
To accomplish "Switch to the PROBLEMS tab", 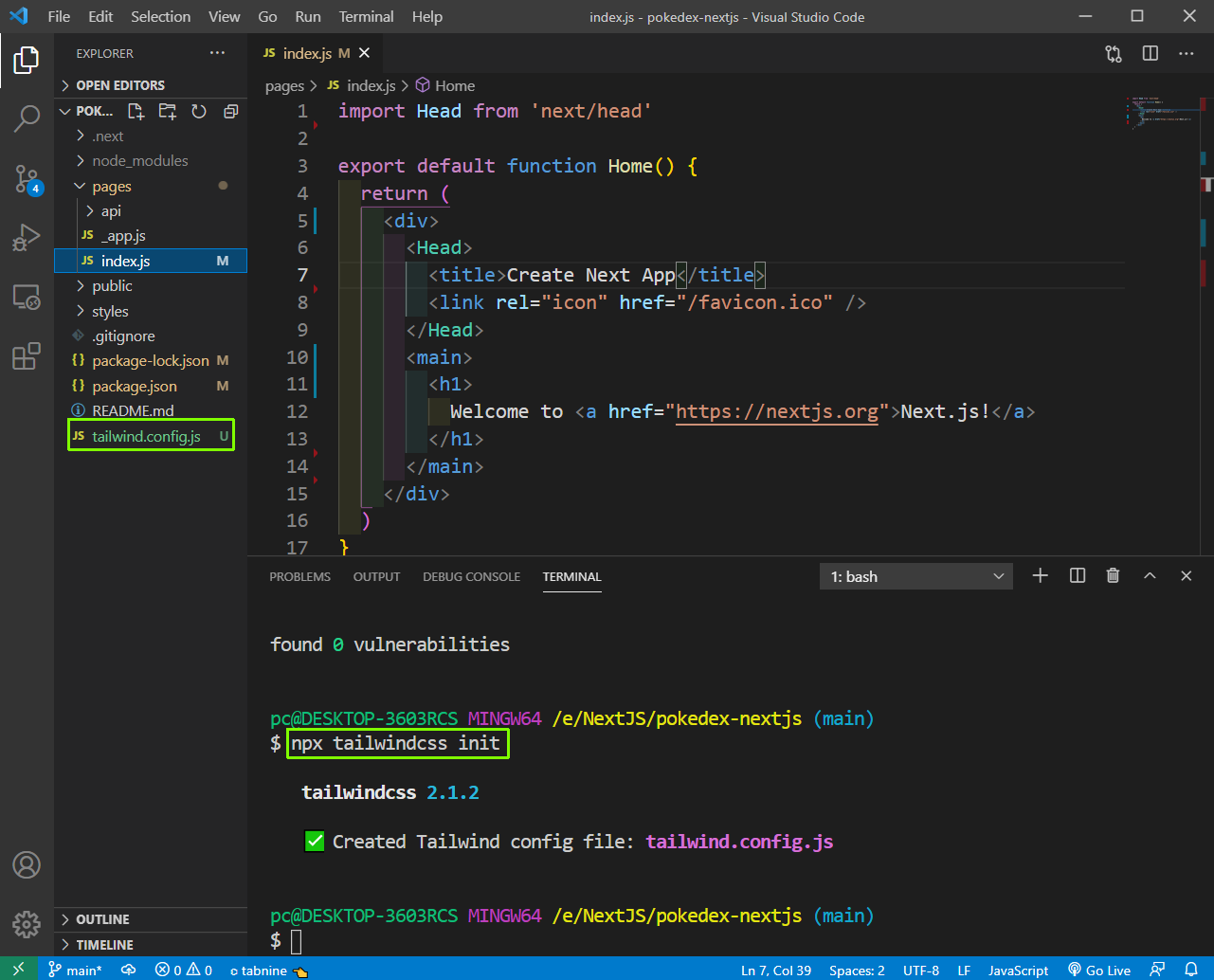I will (x=300, y=576).
